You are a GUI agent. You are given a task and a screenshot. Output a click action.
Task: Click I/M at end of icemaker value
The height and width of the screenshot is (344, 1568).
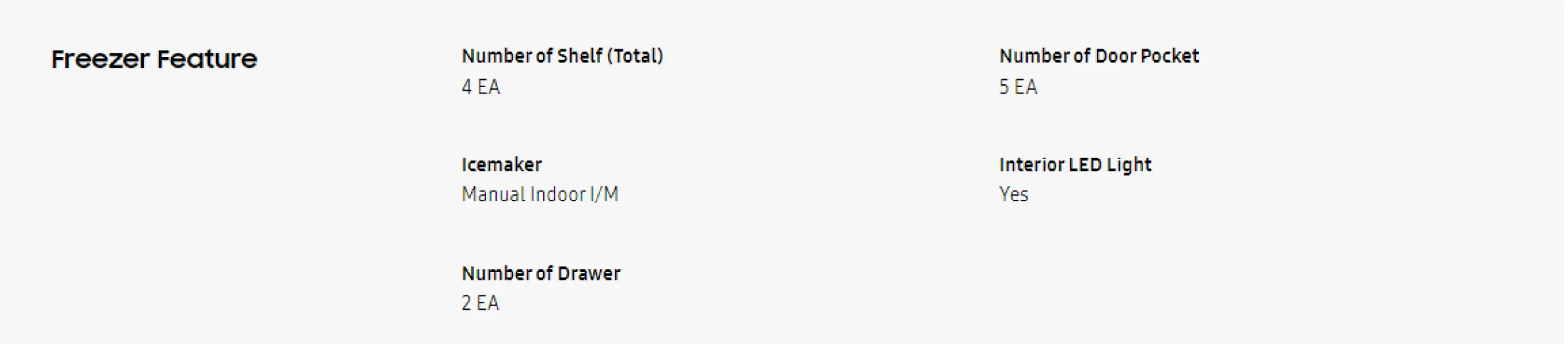(604, 195)
